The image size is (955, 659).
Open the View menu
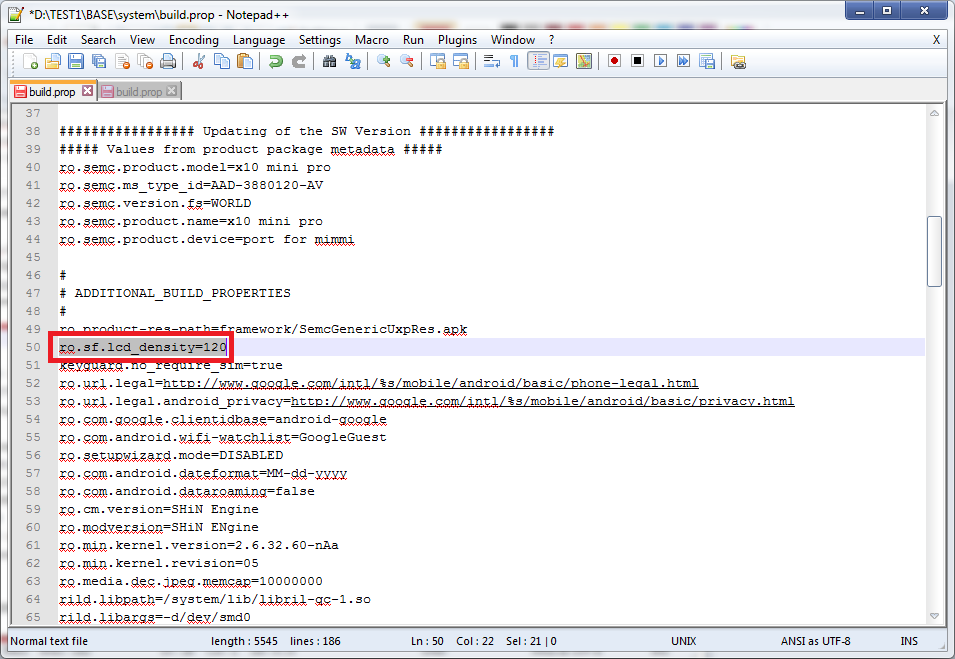pos(142,40)
